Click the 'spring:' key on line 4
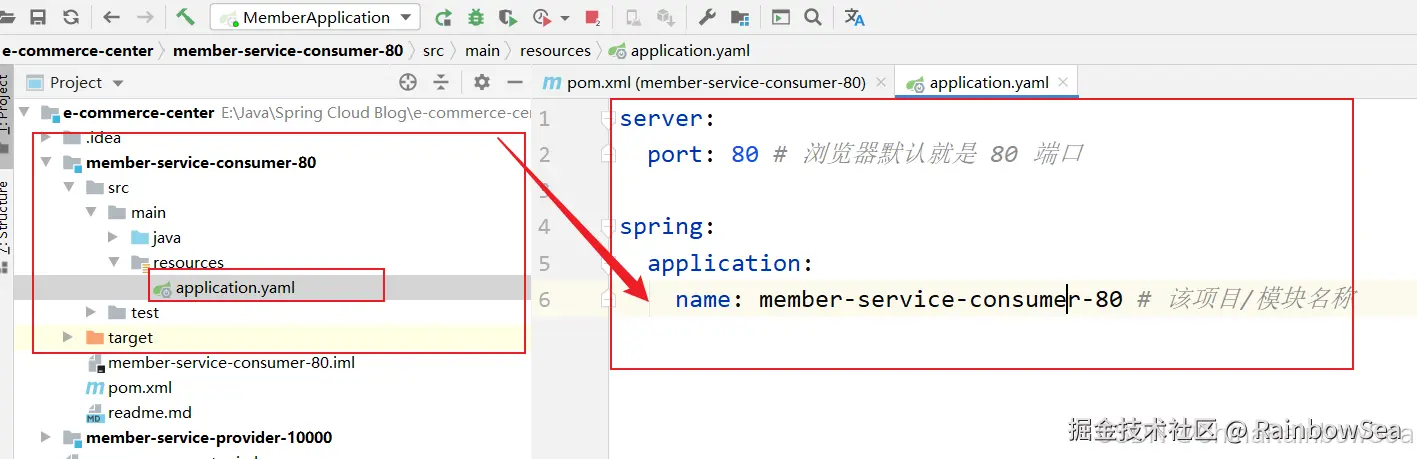The image size is (1417, 459). [668, 226]
